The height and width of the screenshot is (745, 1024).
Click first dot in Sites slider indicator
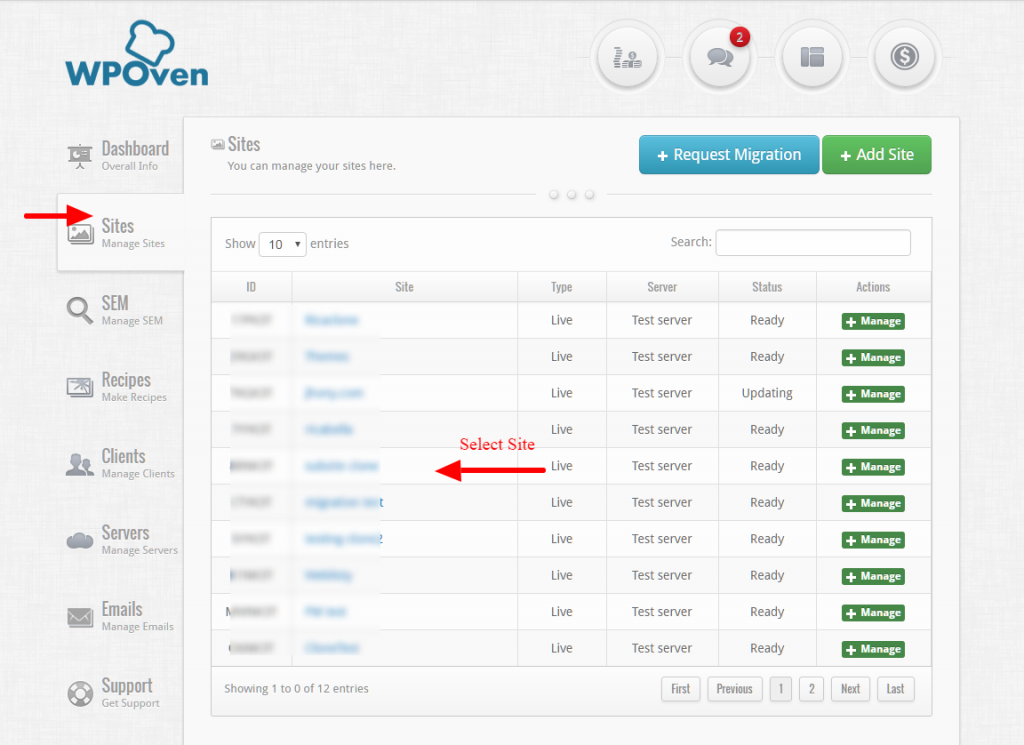554,195
